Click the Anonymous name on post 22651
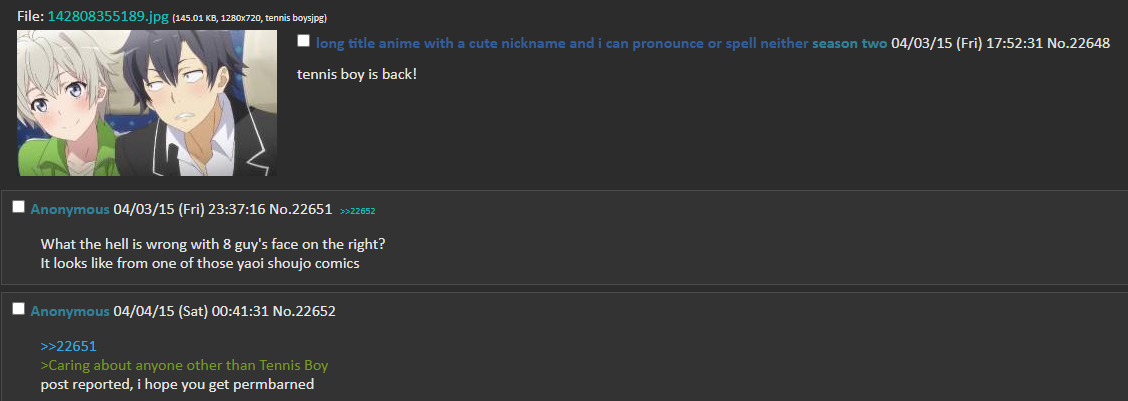This screenshot has width=1128, height=401. [69, 209]
